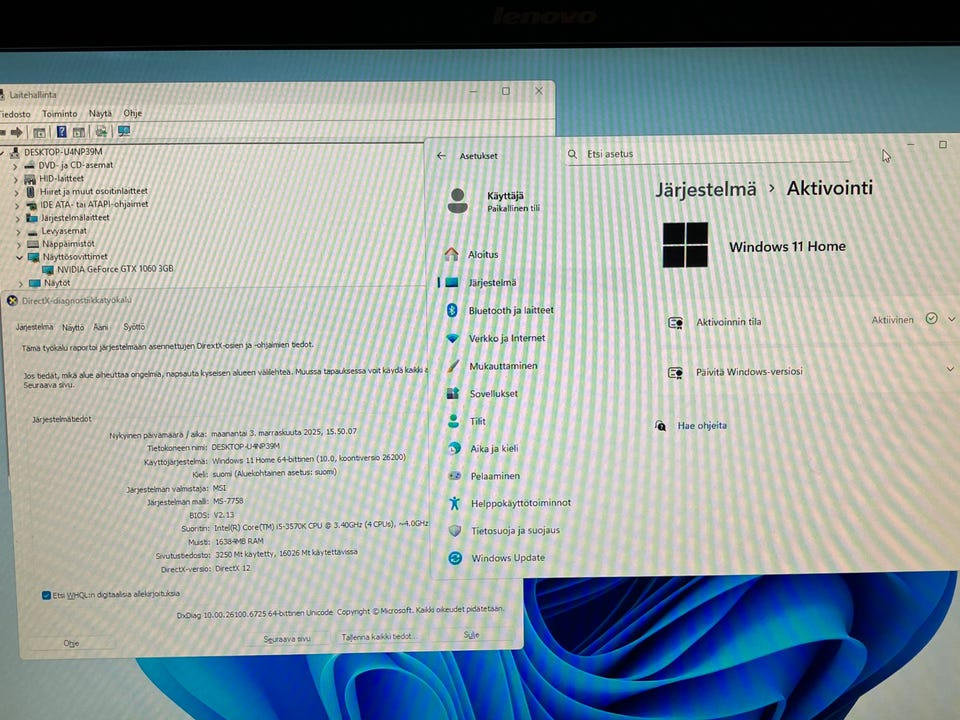This screenshot has width=960, height=720.
Task: Open Windows Update settings
Action: (x=506, y=558)
